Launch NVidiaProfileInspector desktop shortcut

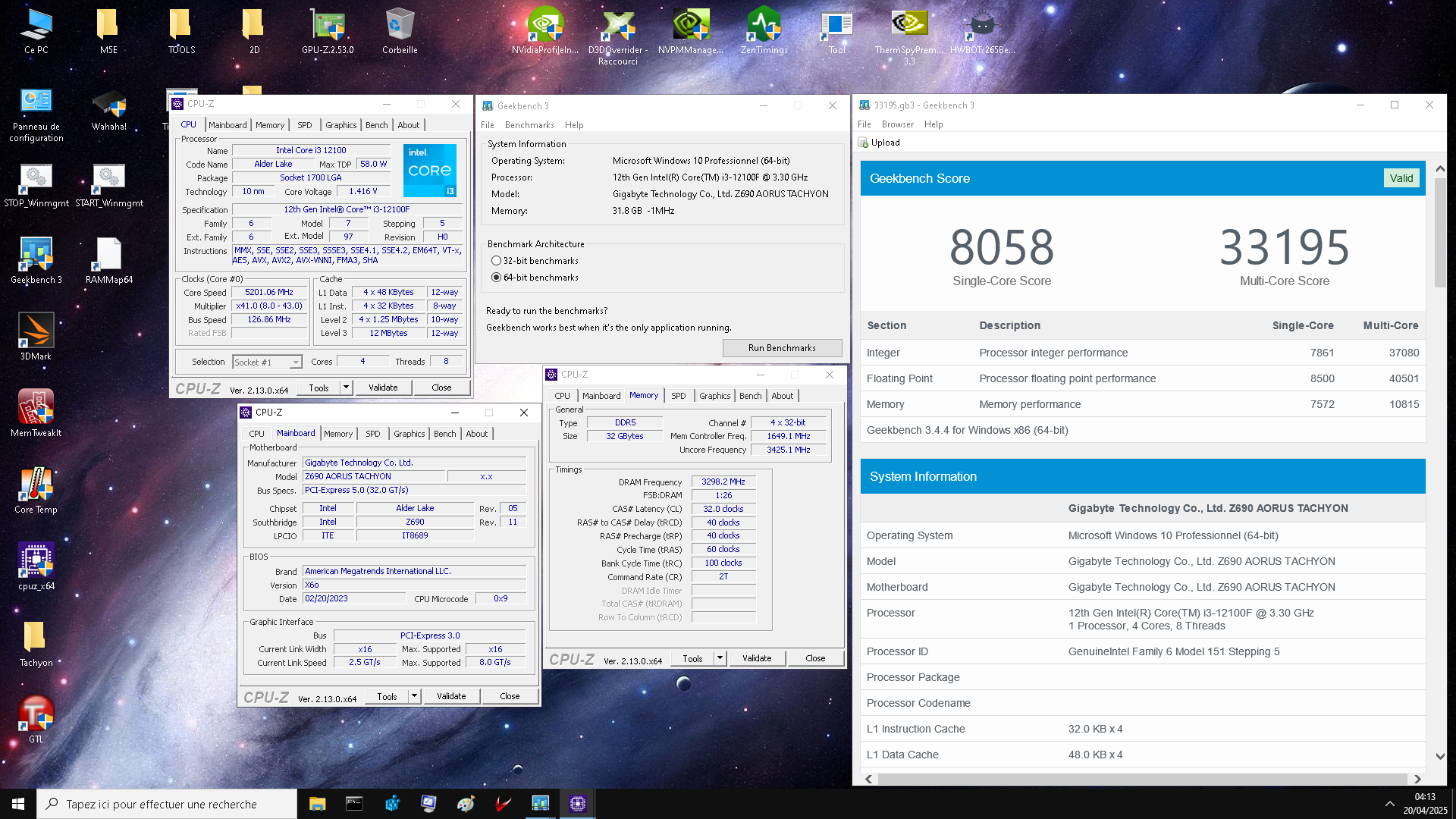(x=545, y=30)
